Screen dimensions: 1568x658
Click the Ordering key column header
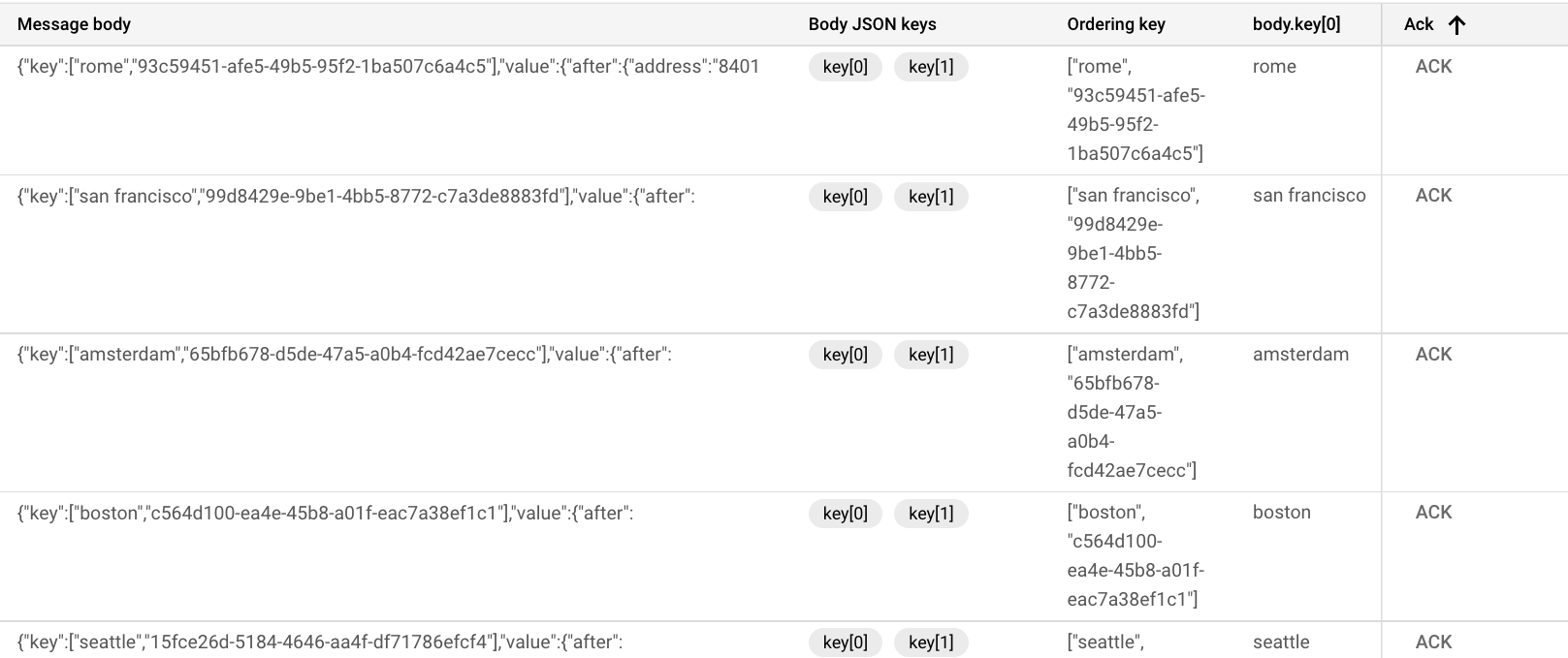pos(1116,24)
